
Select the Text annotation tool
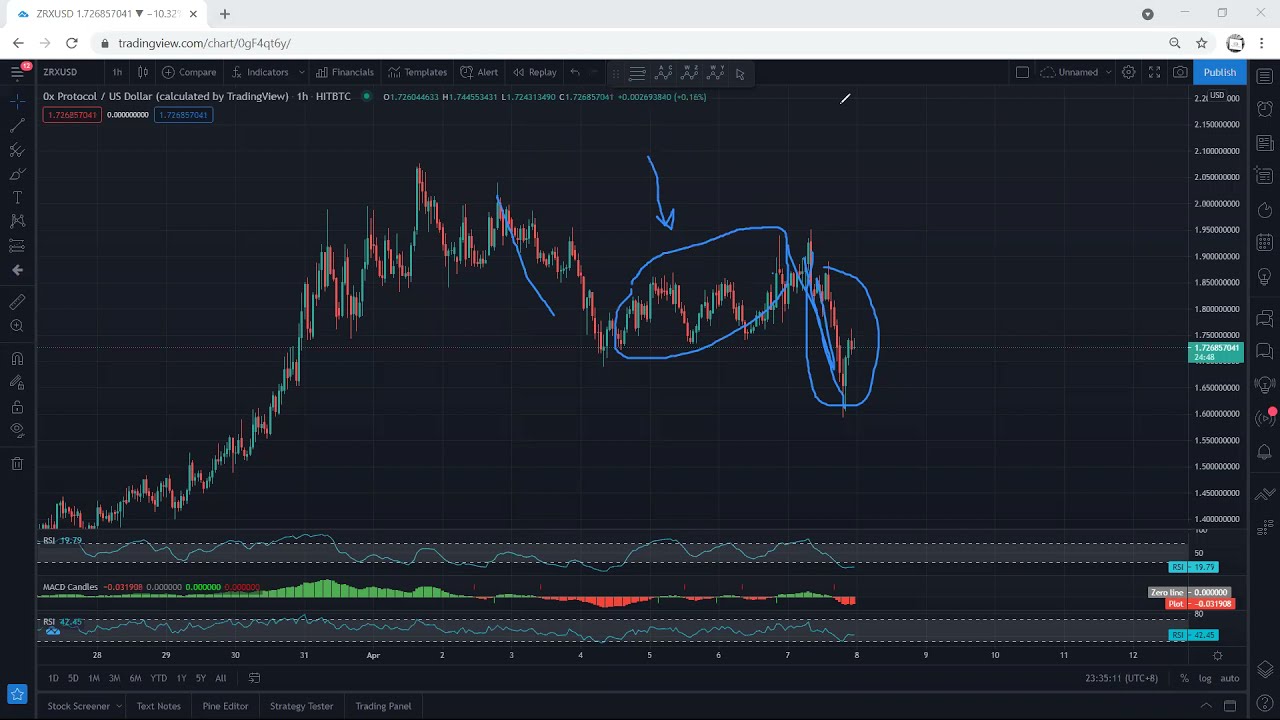[17, 197]
